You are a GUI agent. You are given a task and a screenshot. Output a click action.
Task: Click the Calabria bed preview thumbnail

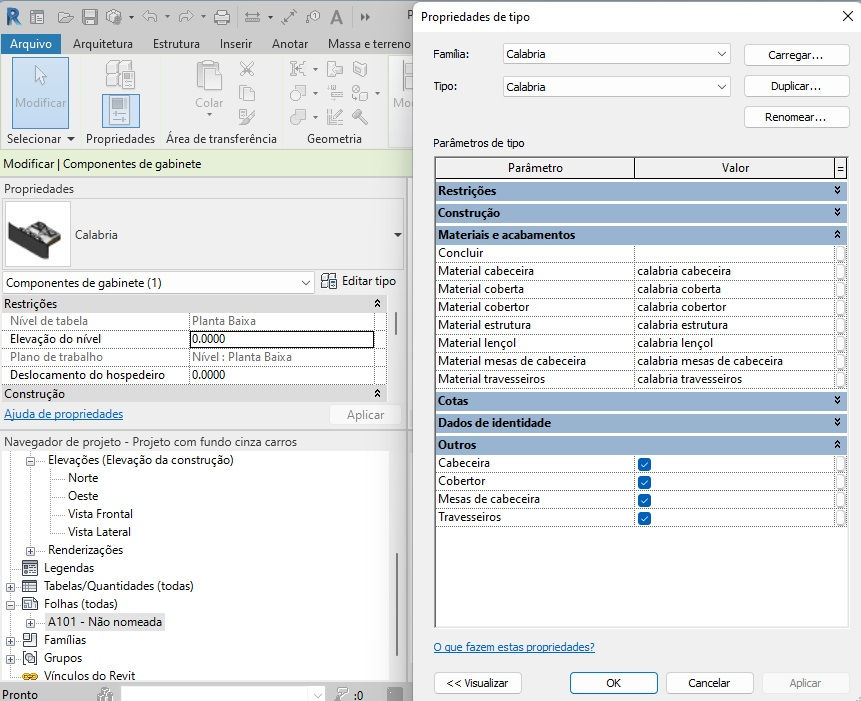(x=37, y=234)
